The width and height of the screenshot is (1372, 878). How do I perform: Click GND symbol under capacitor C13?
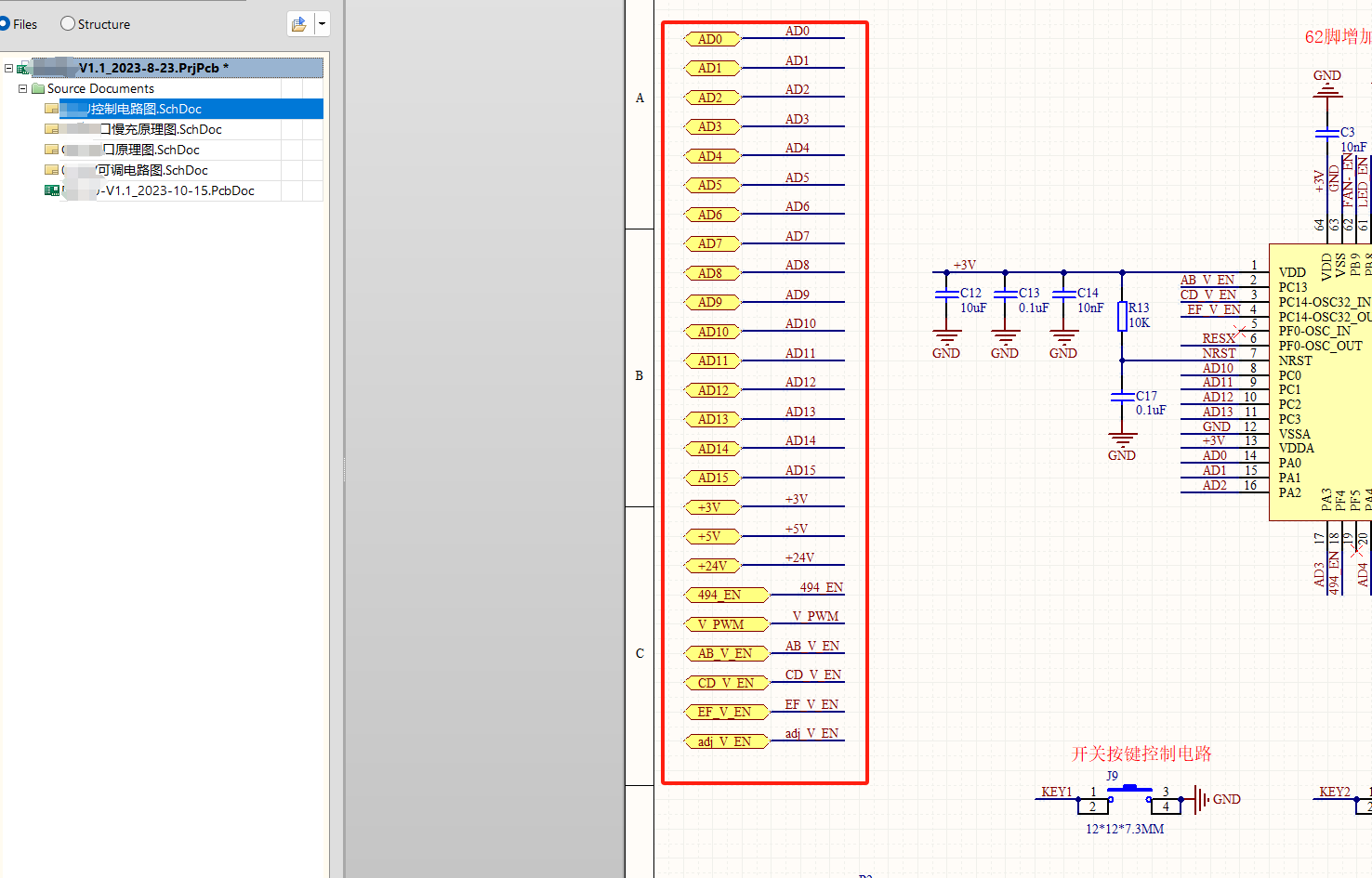[x=1005, y=346]
